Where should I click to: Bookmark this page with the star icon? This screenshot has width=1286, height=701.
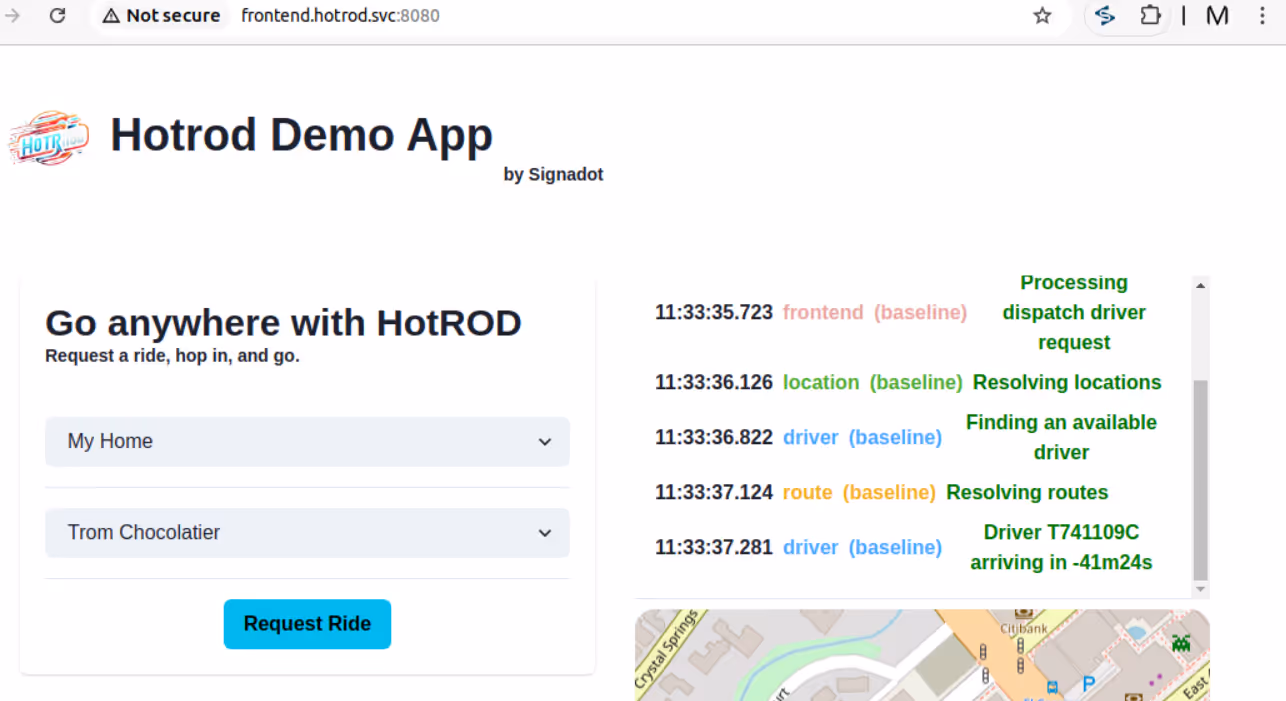click(1042, 15)
